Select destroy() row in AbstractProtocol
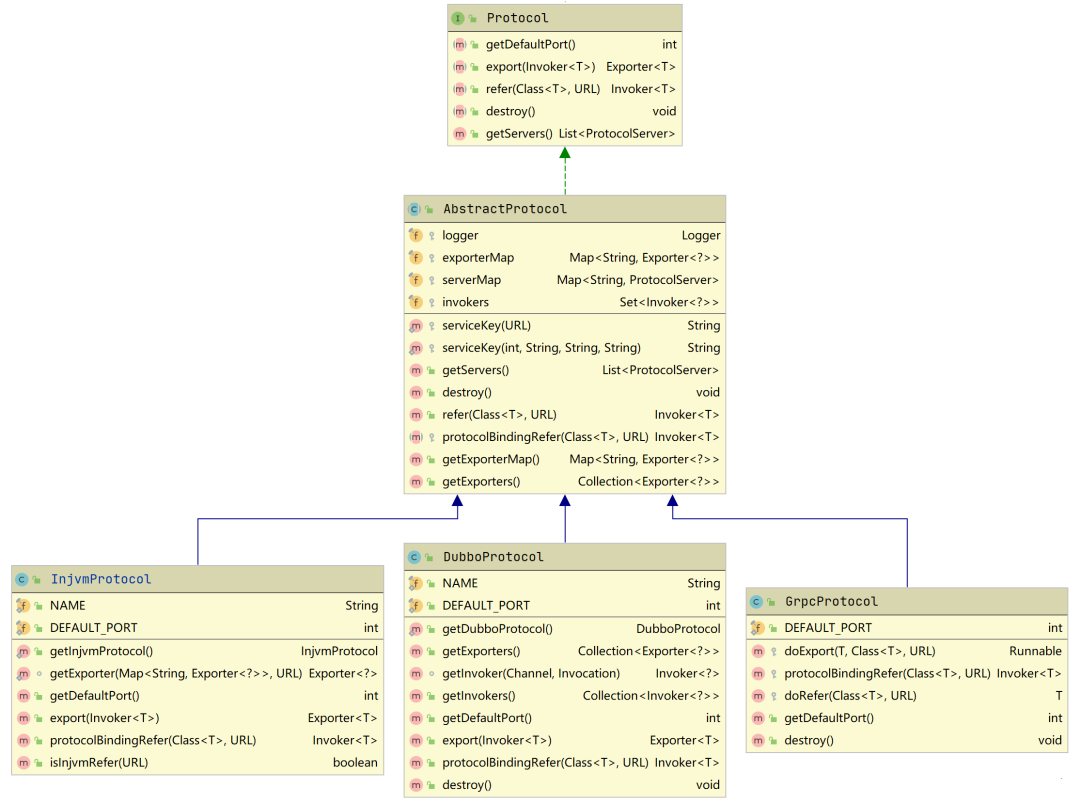The width and height of the screenshot is (1079, 802). click(565, 393)
